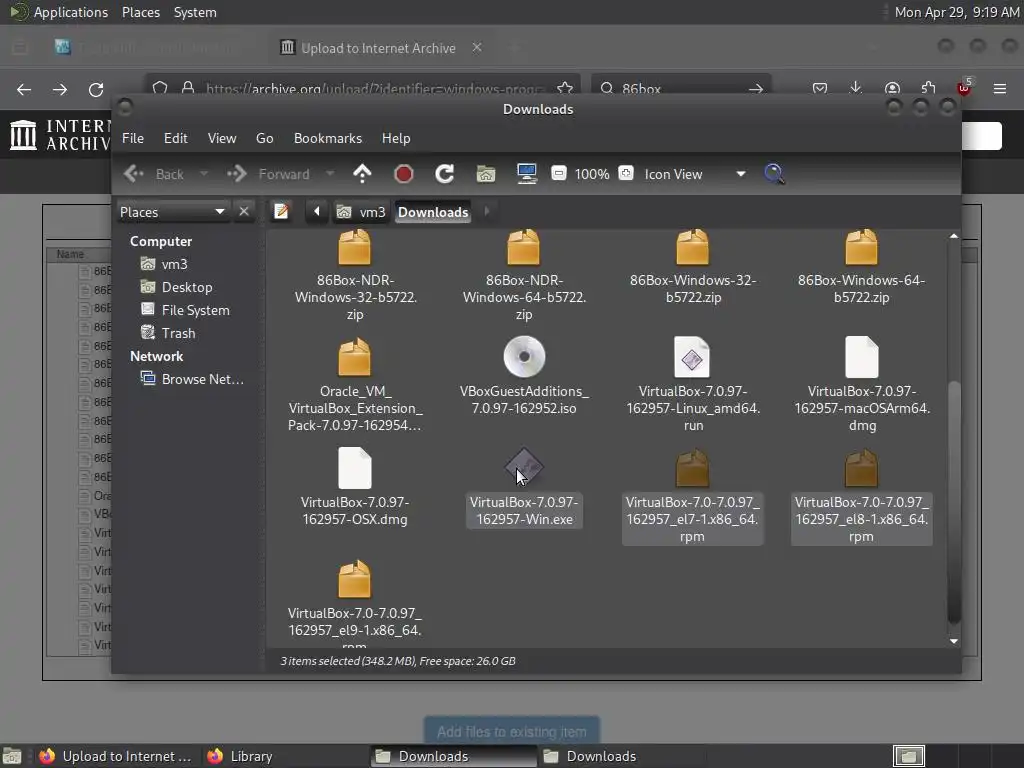The image size is (1024, 768).
Task: Click Add files to existing item button
Action: (x=511, y=732)
